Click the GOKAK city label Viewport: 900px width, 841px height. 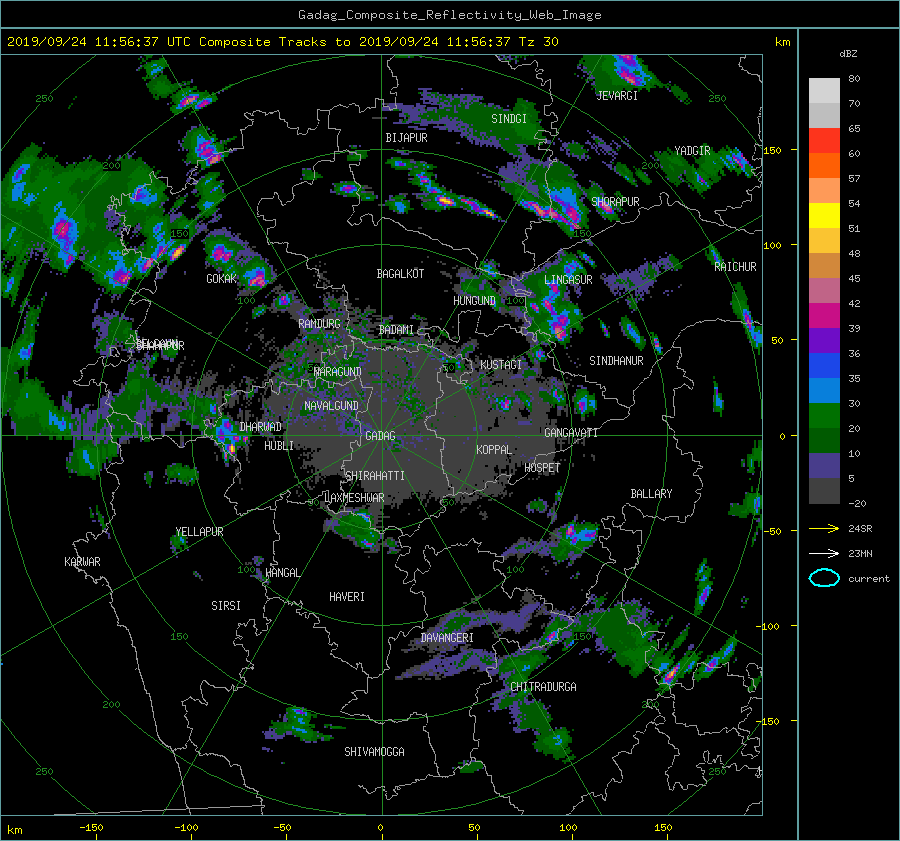pyautogui.click(x=222, y=279)
